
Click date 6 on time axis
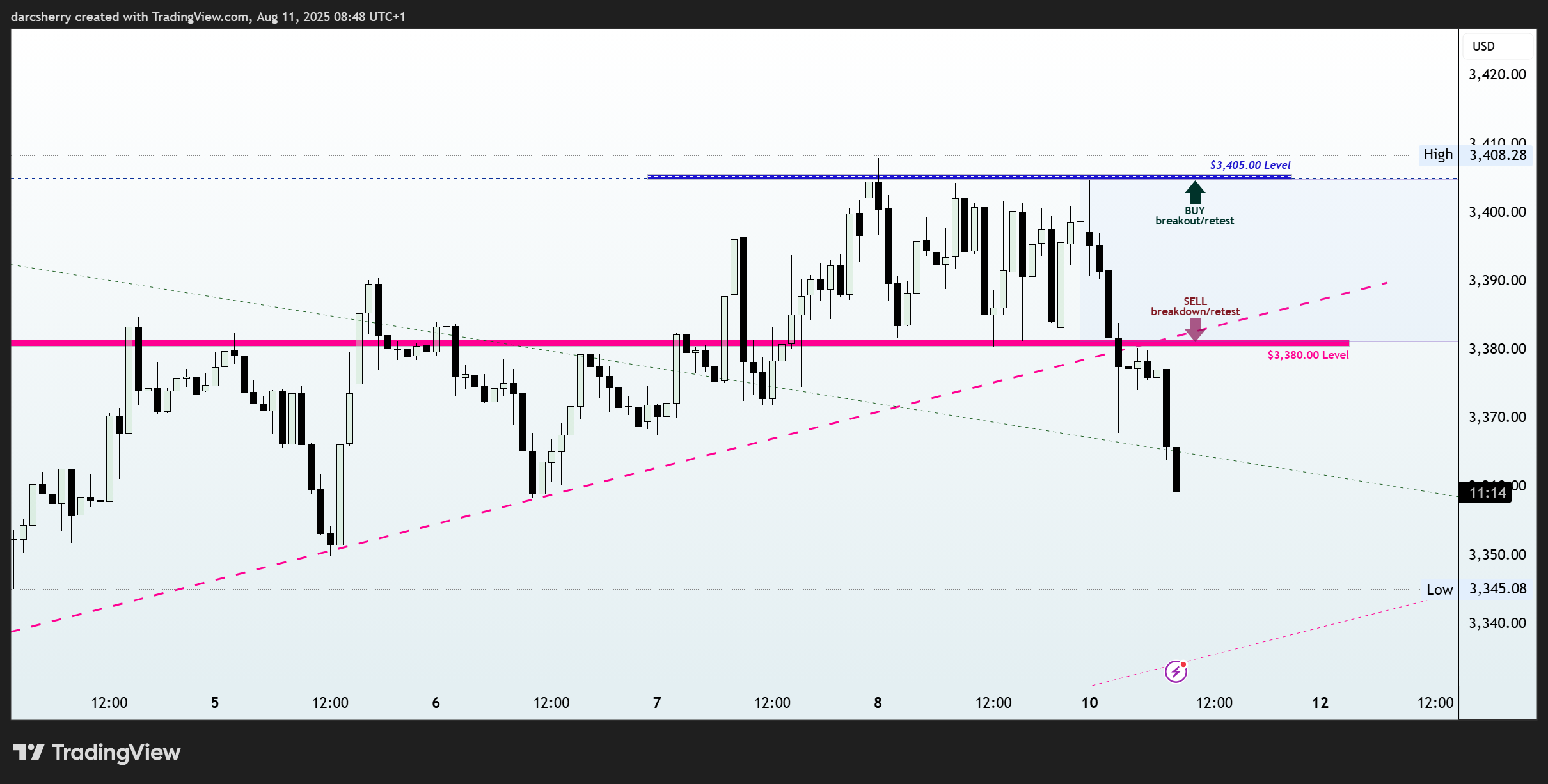click(x=436, y=703)
